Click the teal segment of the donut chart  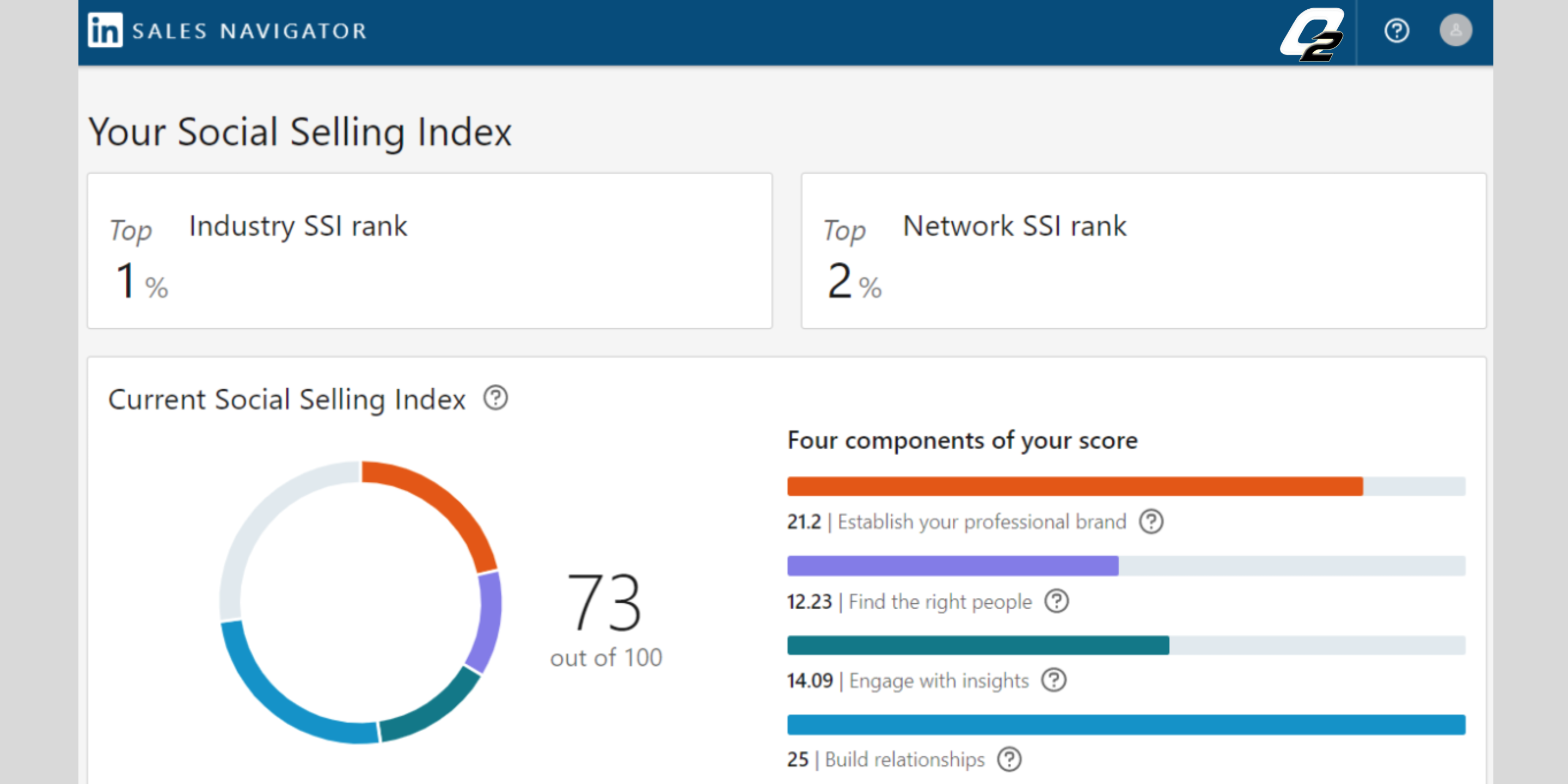tap(436, 708)
